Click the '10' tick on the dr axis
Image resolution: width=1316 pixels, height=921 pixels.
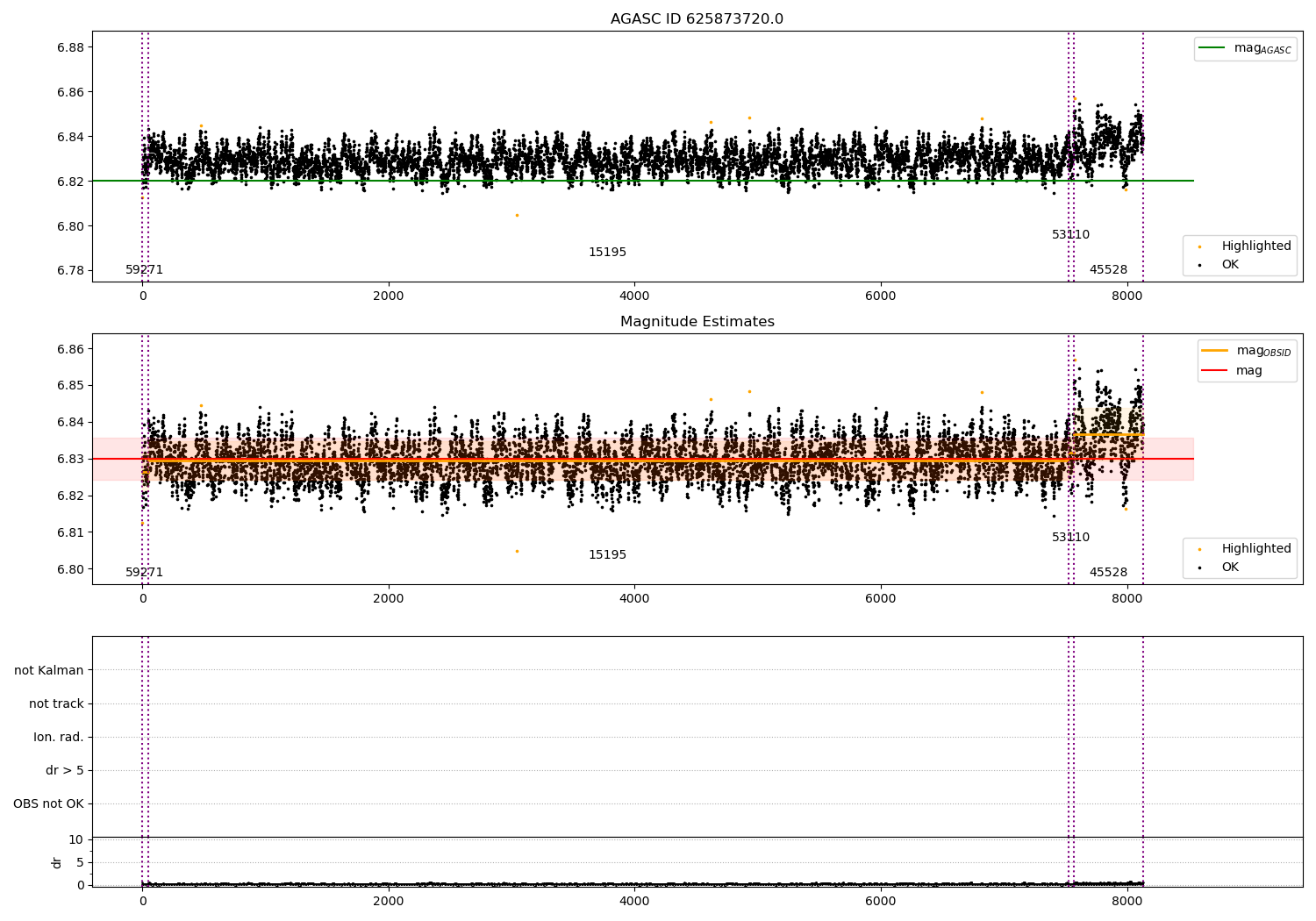point(75,839)
